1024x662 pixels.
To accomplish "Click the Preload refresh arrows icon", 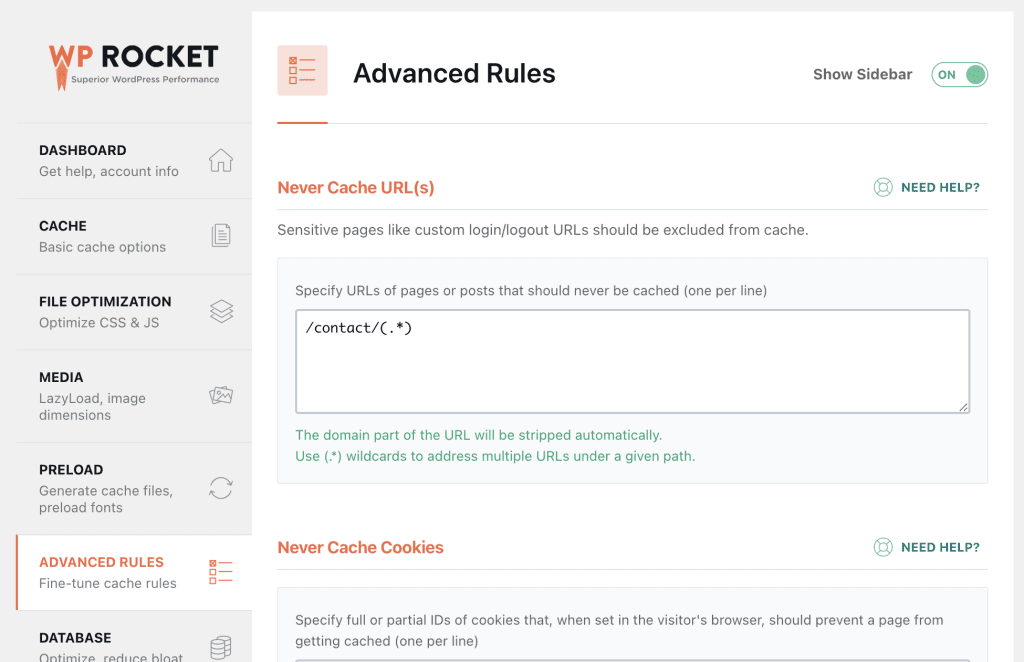I will pyautogui.click(x=221, y=488).
